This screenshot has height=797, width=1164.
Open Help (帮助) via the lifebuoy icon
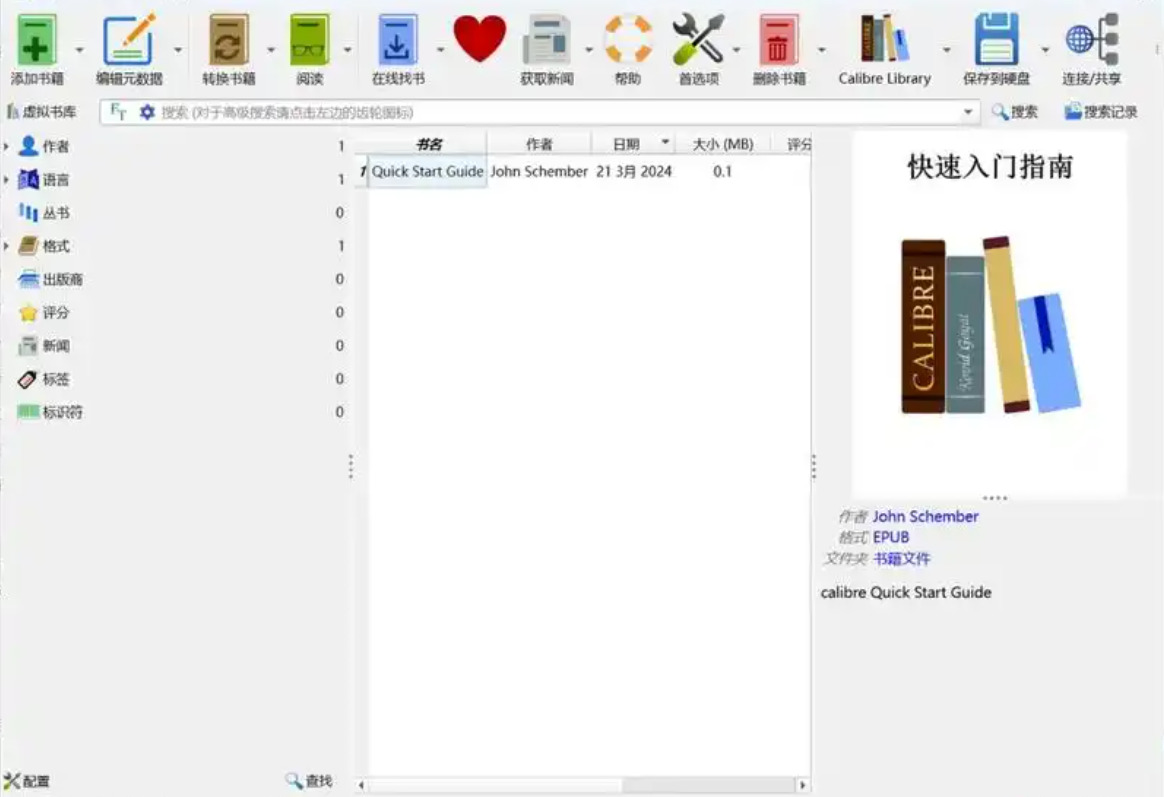(628, 40)
